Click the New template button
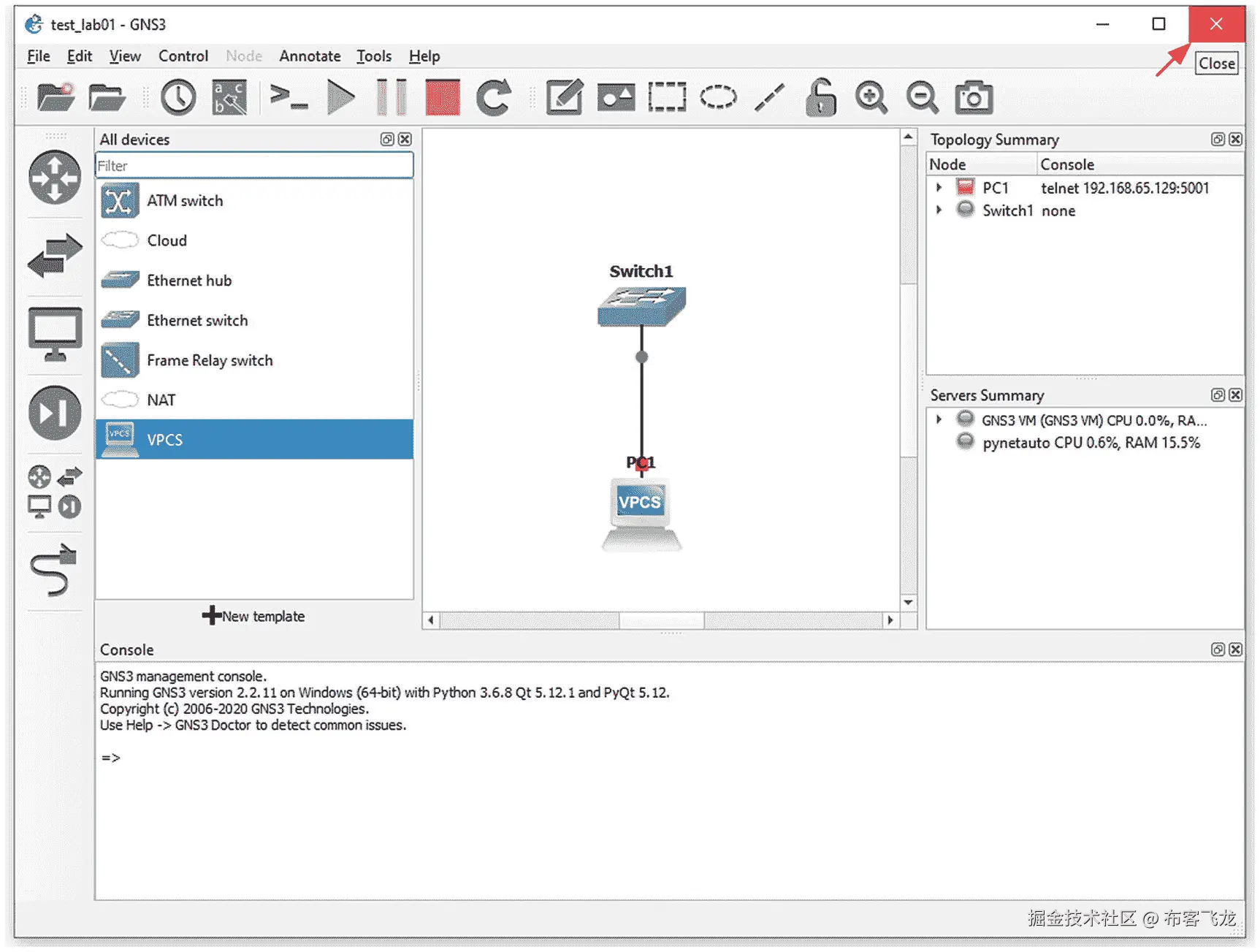 [253, 616]
